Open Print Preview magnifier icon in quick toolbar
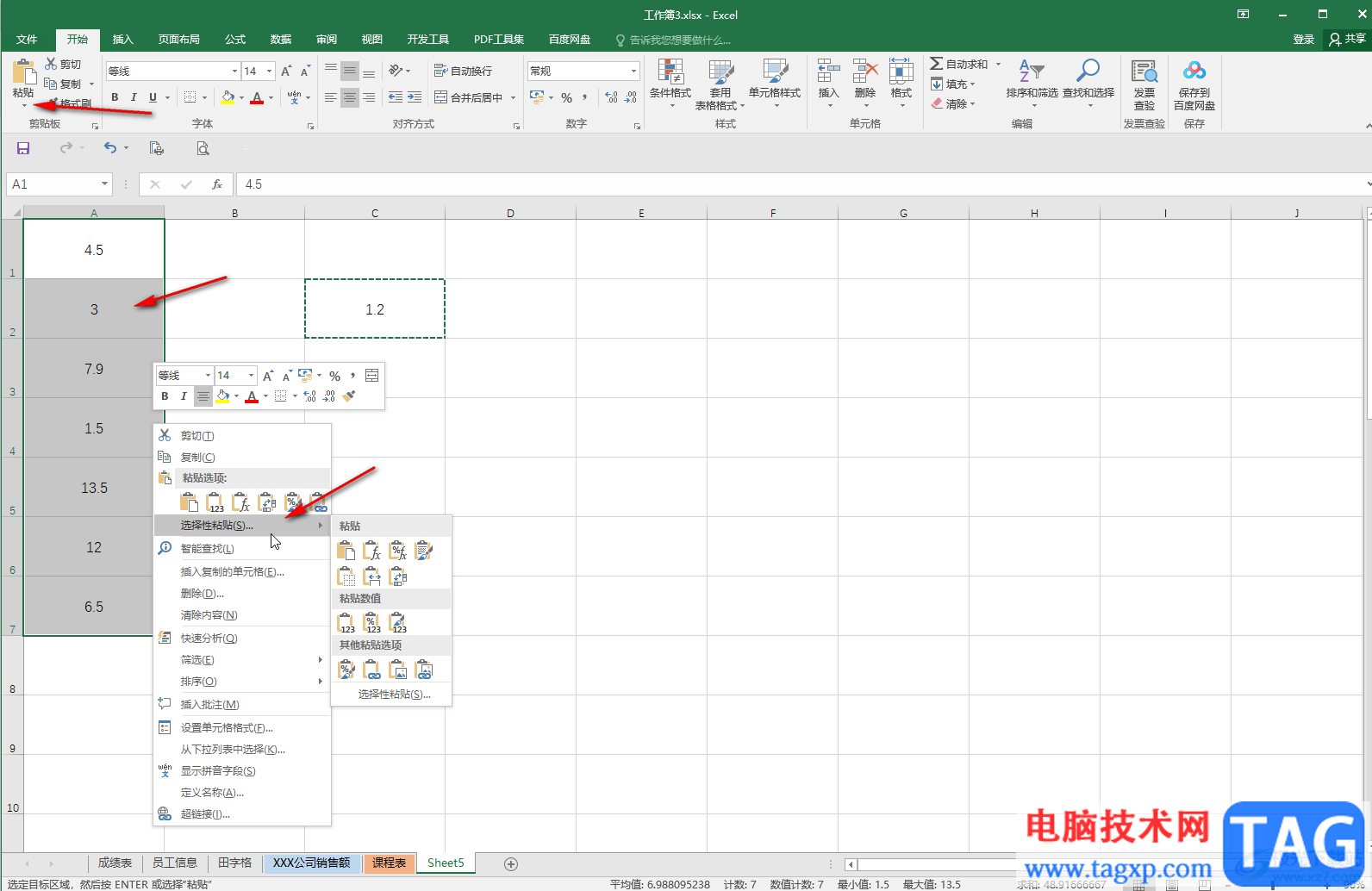This screenshot has height=891, width=1372. click(203, 148)
